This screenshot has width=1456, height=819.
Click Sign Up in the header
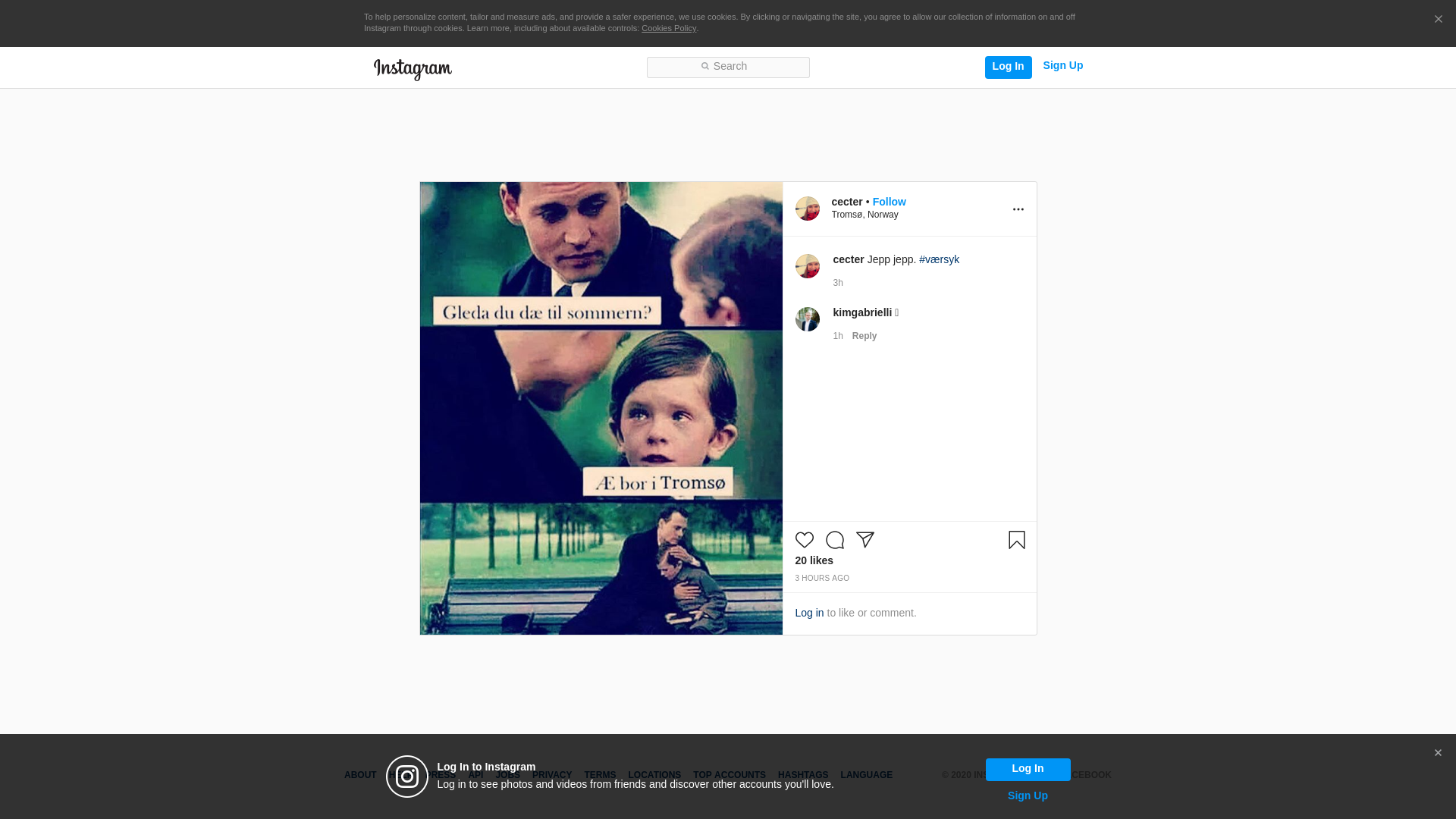[x=1062, y=66]
